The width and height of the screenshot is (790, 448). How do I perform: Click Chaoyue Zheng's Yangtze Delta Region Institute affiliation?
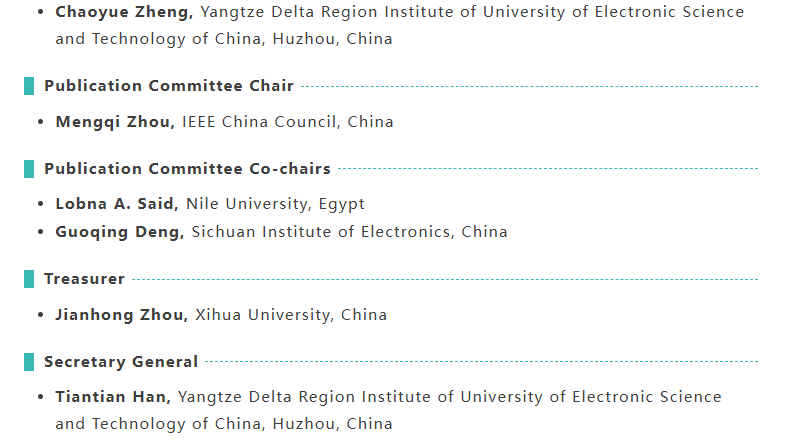(x=472, y=12)
